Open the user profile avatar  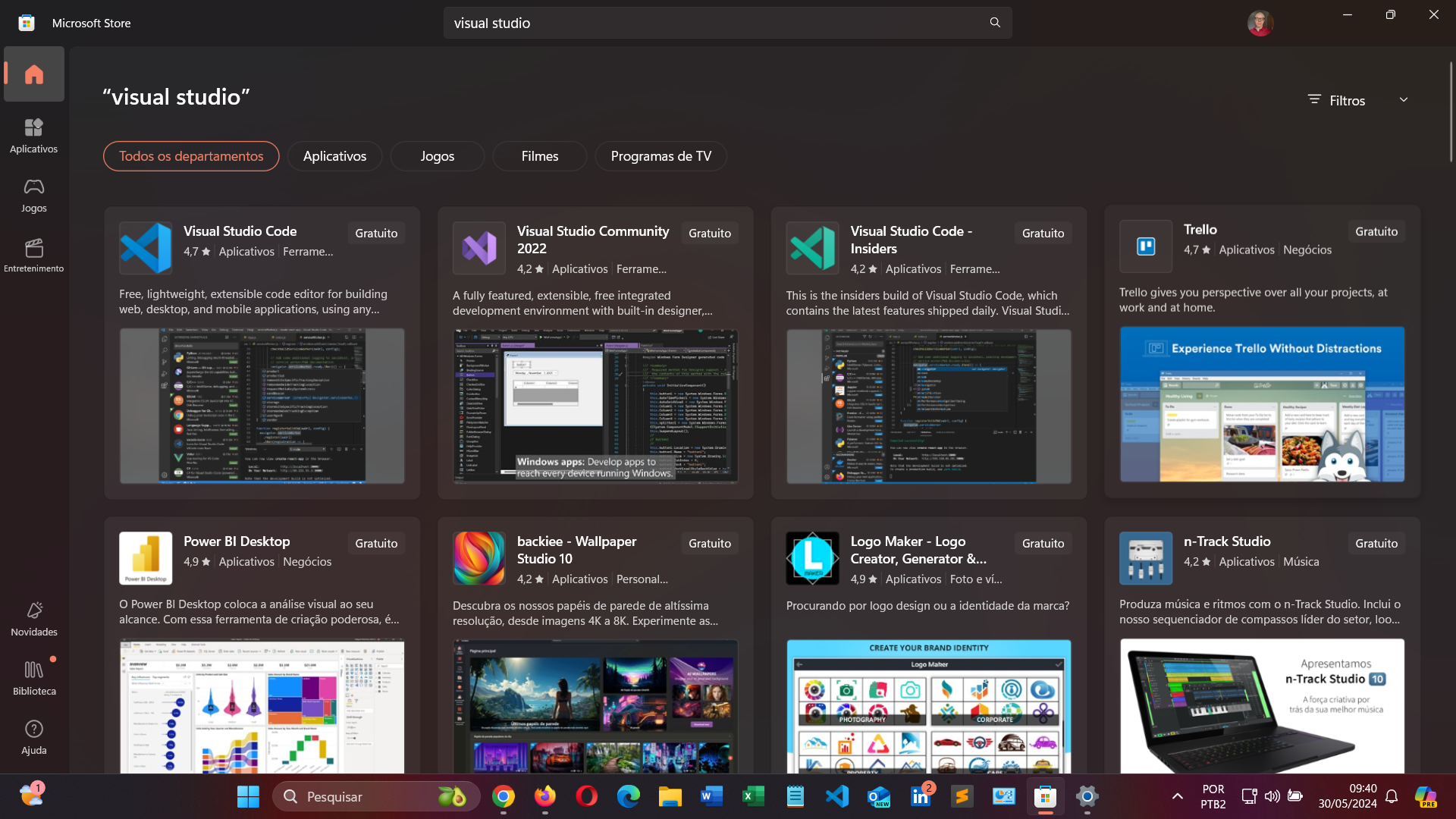pos(1260,23)
